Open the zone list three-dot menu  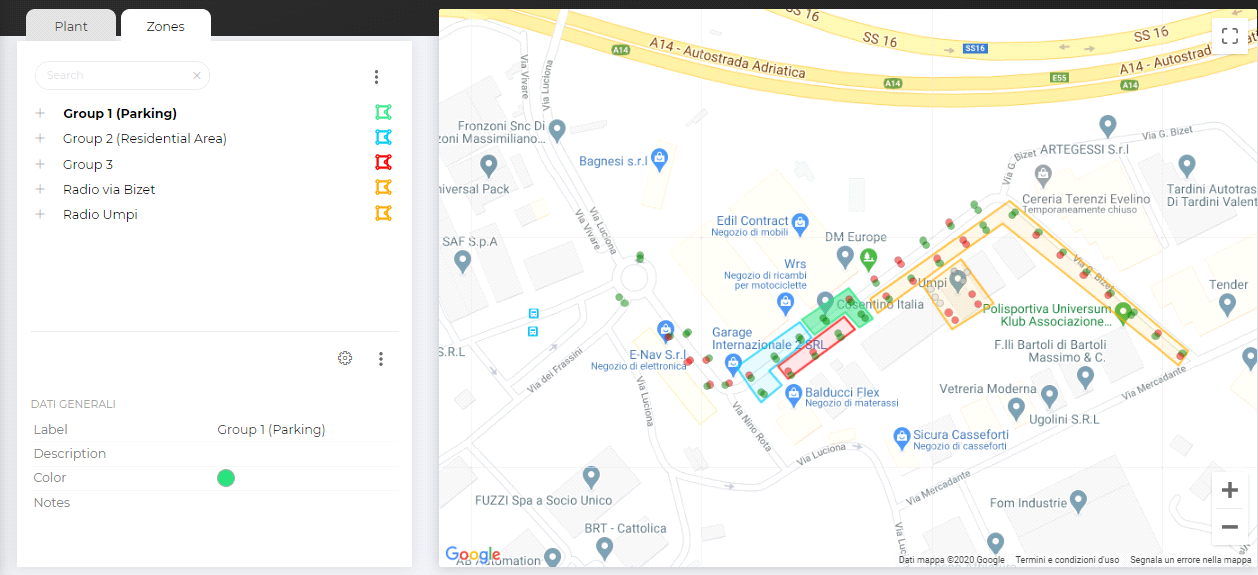tap(376, 76)
